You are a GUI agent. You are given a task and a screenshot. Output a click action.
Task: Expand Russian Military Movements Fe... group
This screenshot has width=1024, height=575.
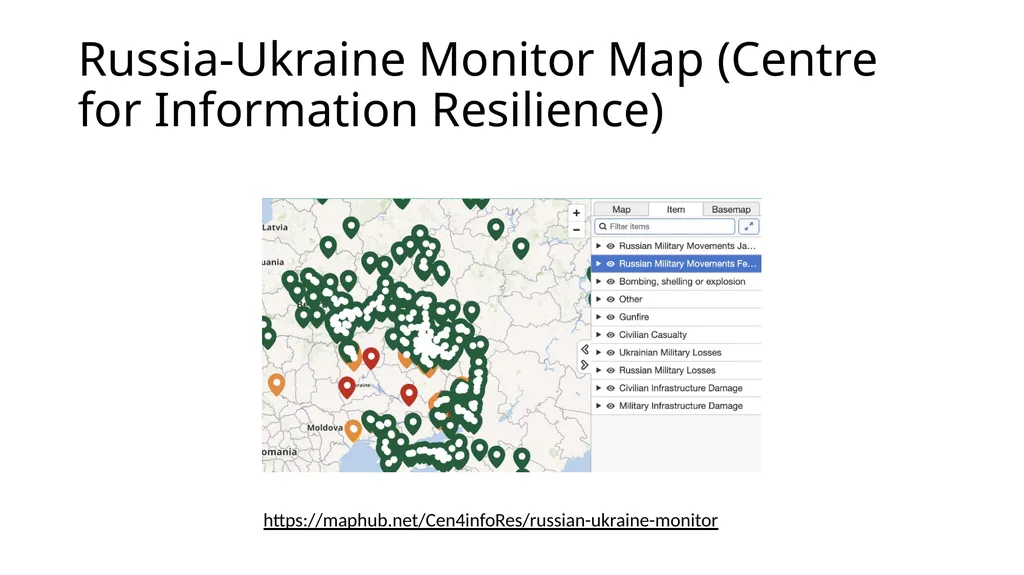click(x=598, y=264)
